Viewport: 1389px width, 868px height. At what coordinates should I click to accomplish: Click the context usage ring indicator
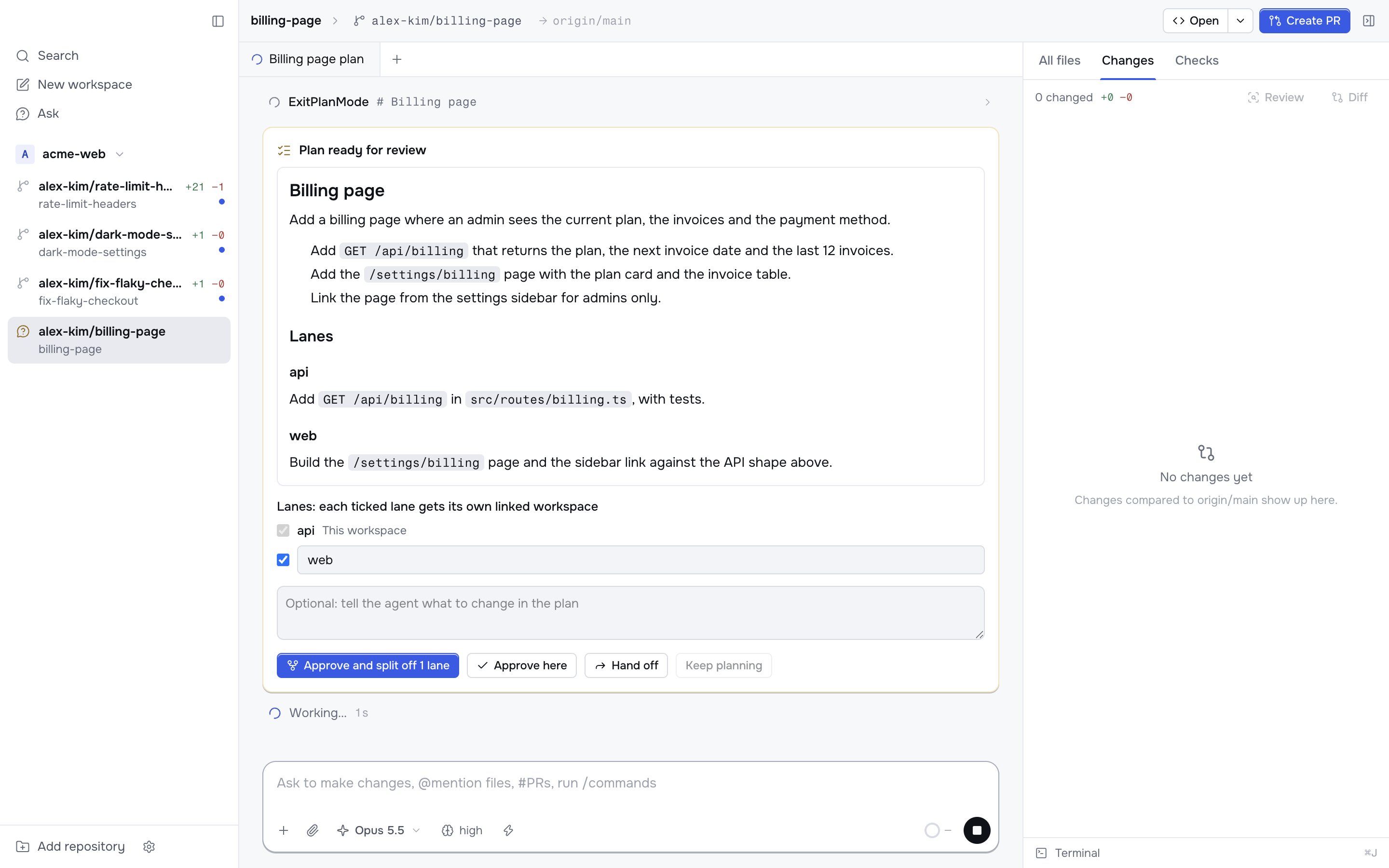point(932,830)
